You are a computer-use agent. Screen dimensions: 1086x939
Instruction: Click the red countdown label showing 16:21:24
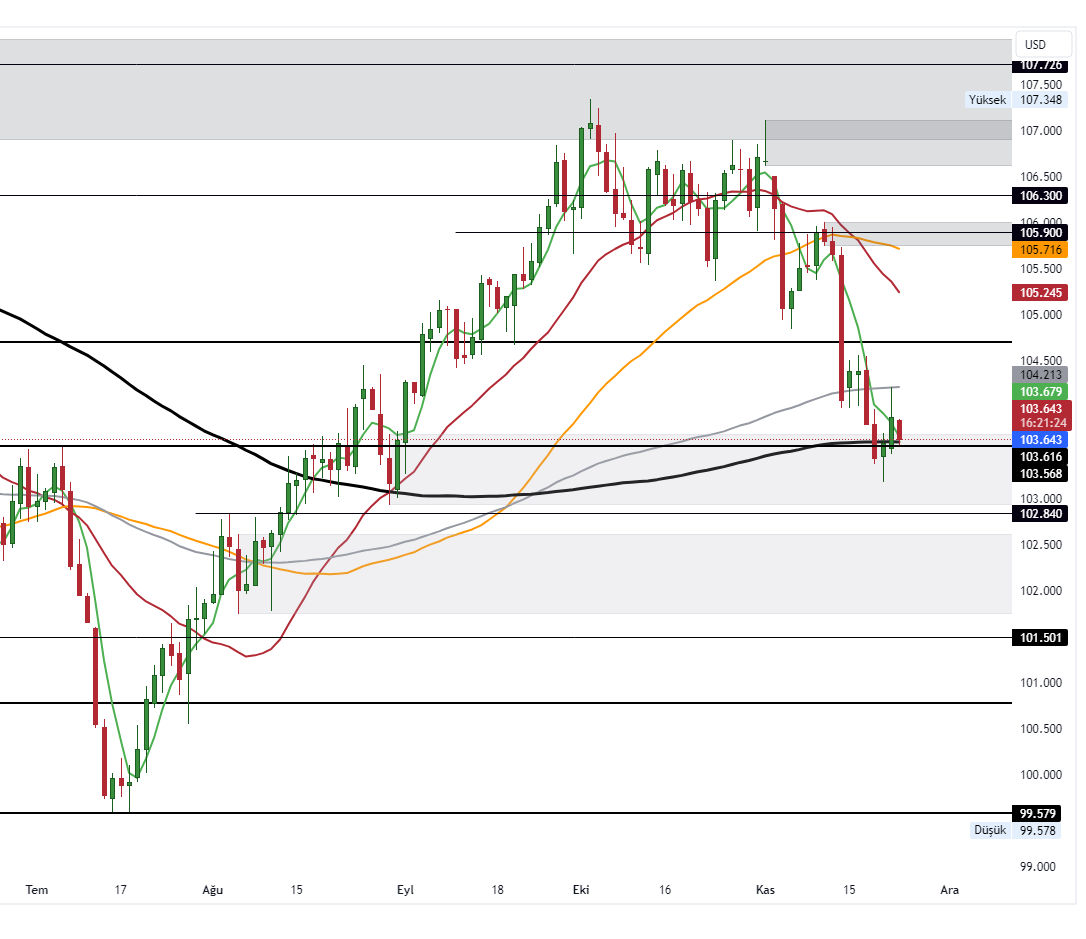click(x=1040, y=422)
